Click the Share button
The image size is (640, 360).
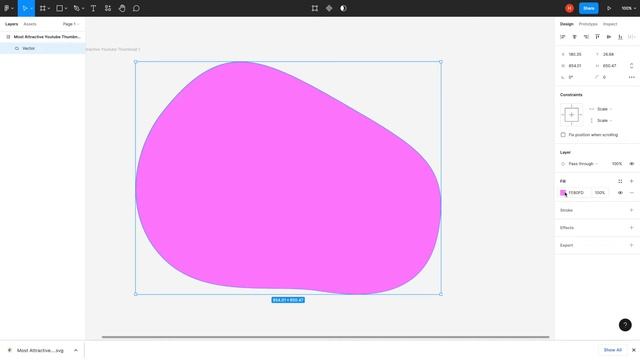coord(589,8)
